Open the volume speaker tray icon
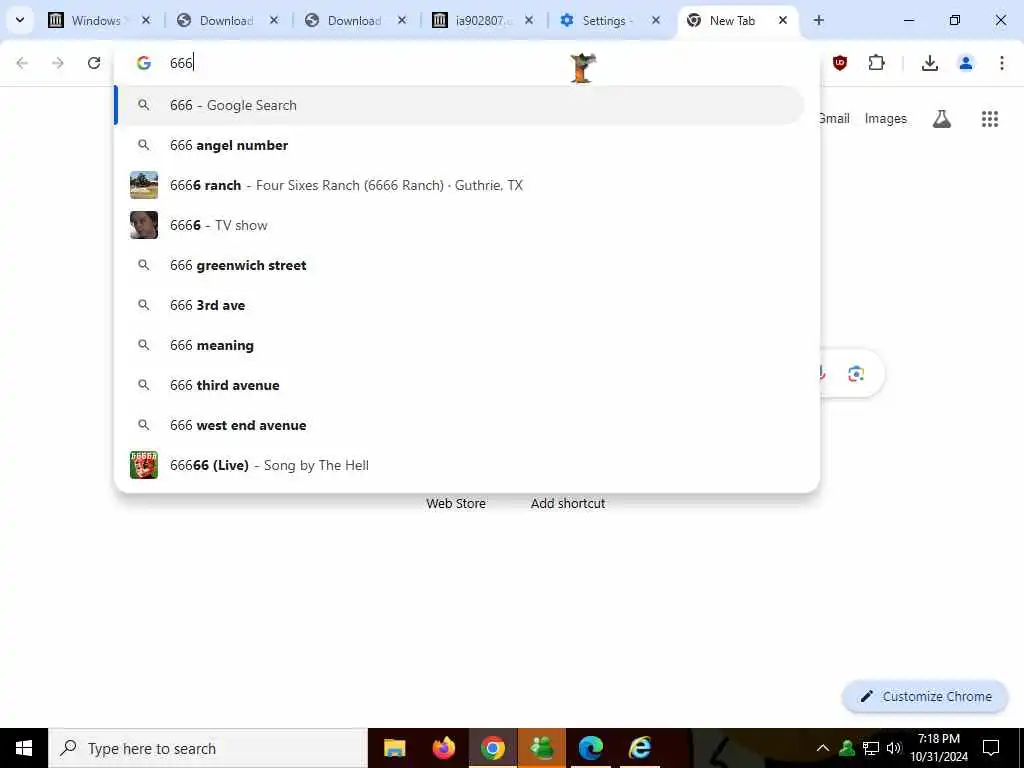 point(894,748)
